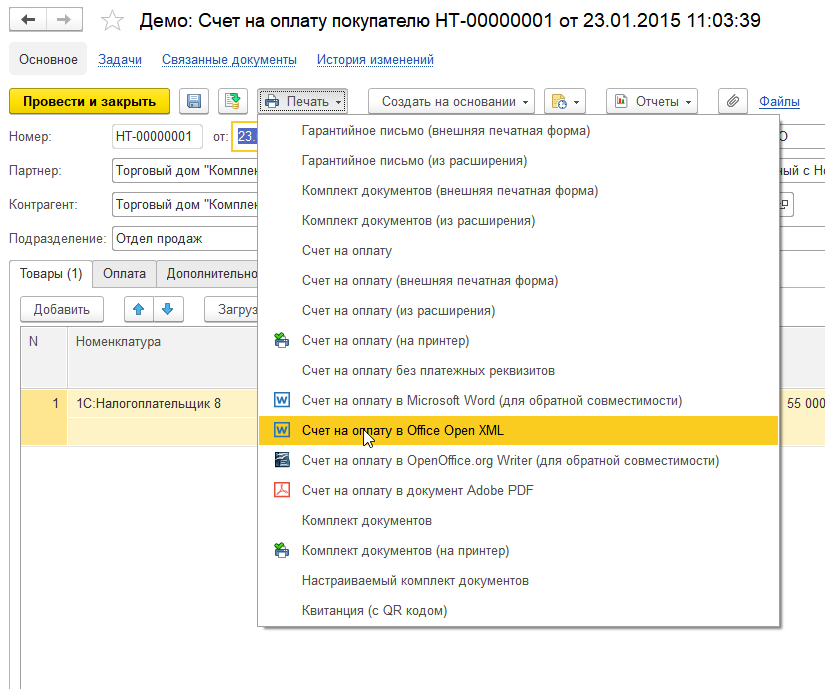The image size is (825, 689).
Task: Click the forward navigation arrow
Action: (x=65, y=21)
